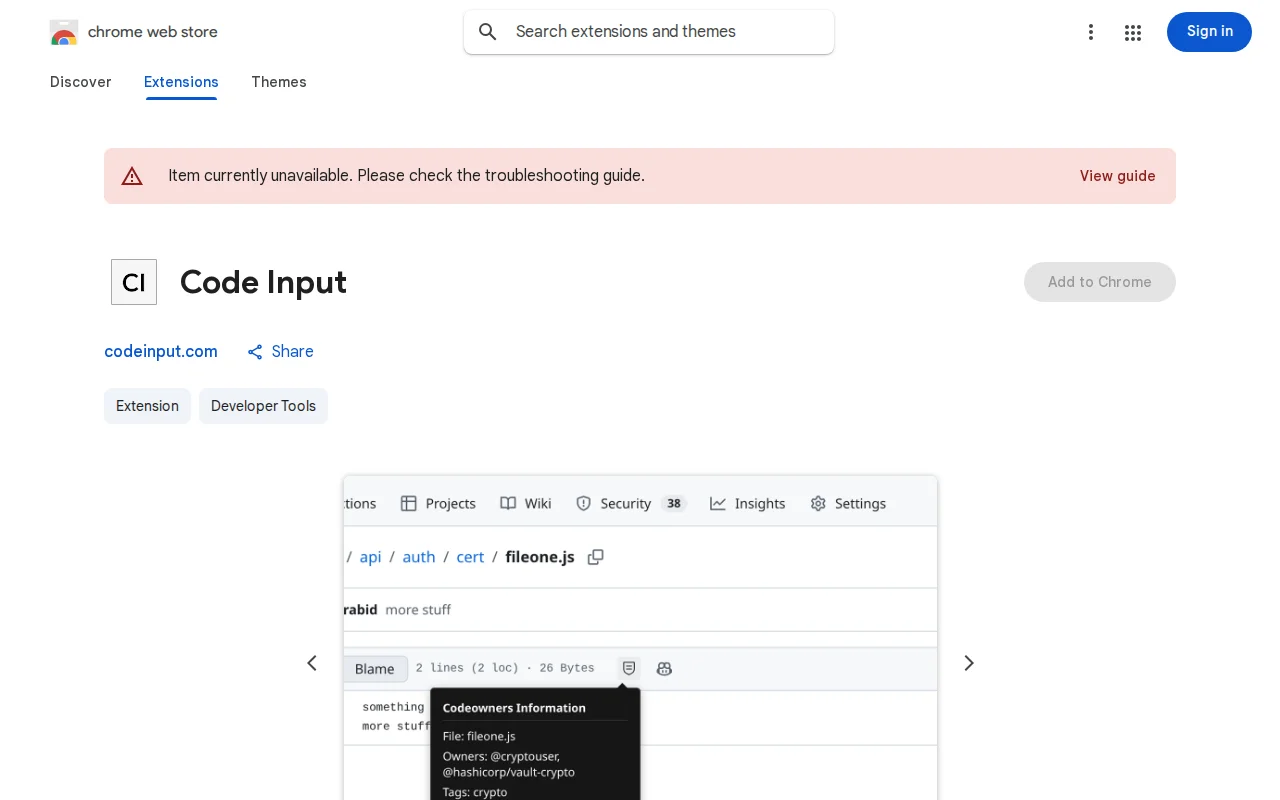Click the 'Item currently unavailable' banner message
Image resolution: width=1280 pixels, height=800 pixels.
[x=406, y=176]
